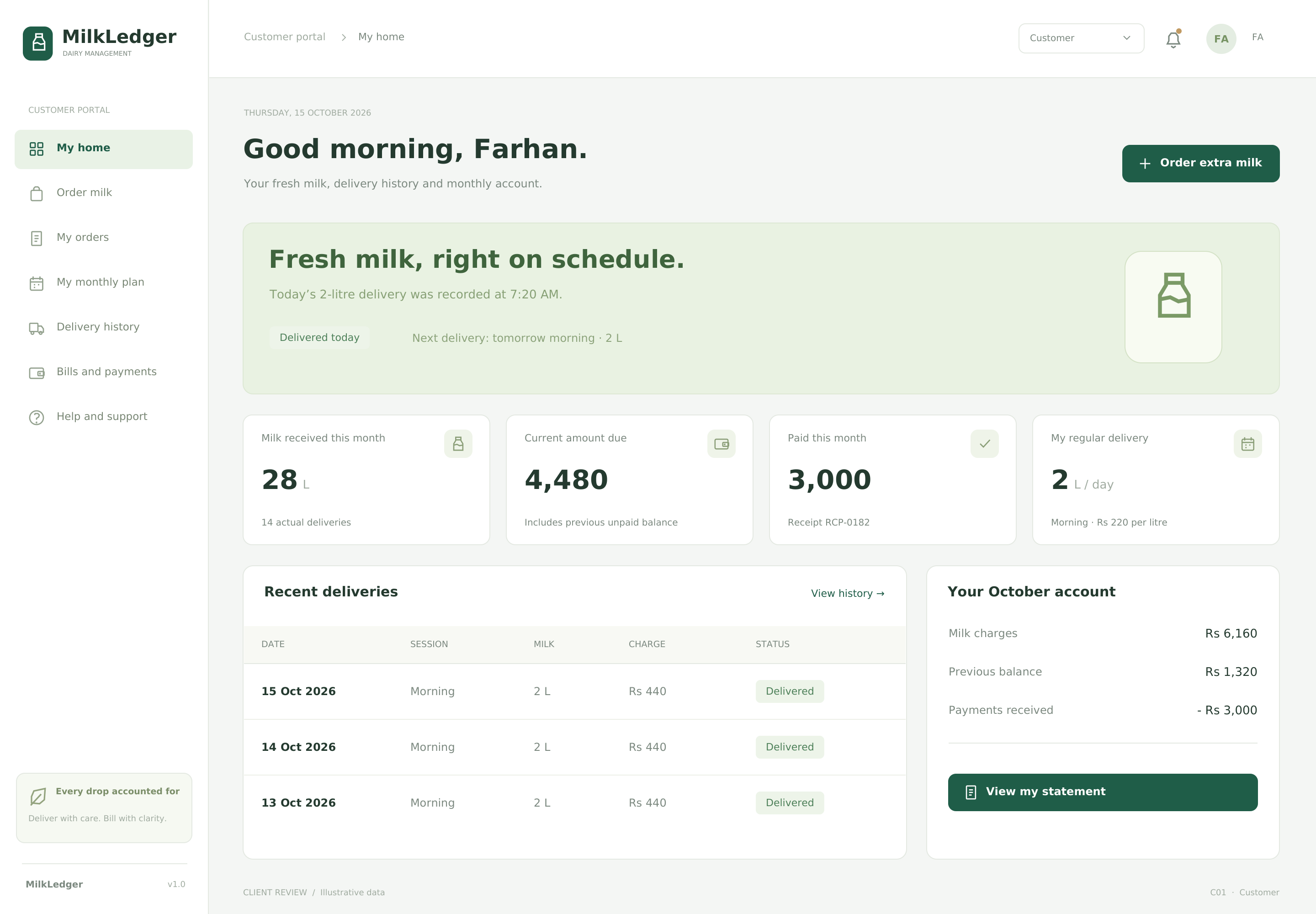
Task: Click Delivered status for 14 Oct 2026
Action: point(790,747)
